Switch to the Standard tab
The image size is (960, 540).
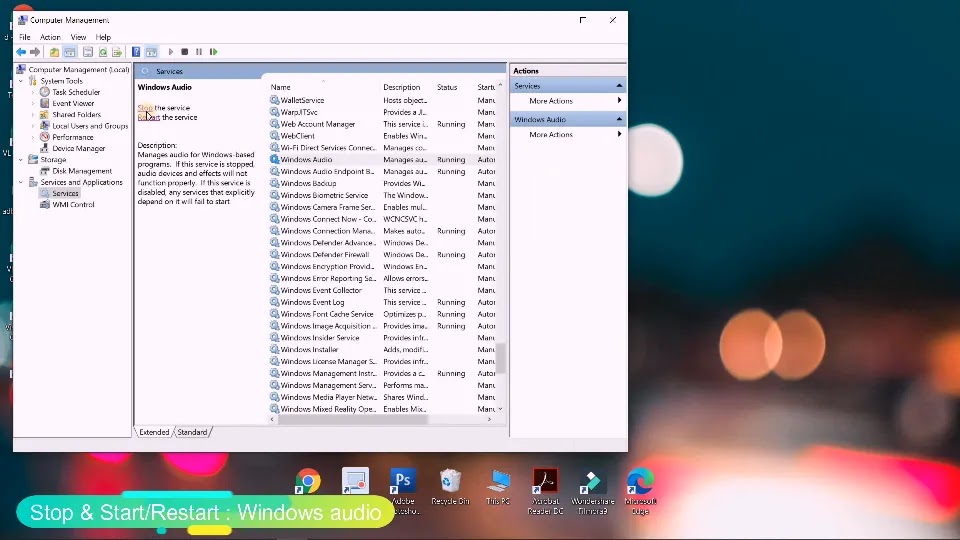(192, 432)
